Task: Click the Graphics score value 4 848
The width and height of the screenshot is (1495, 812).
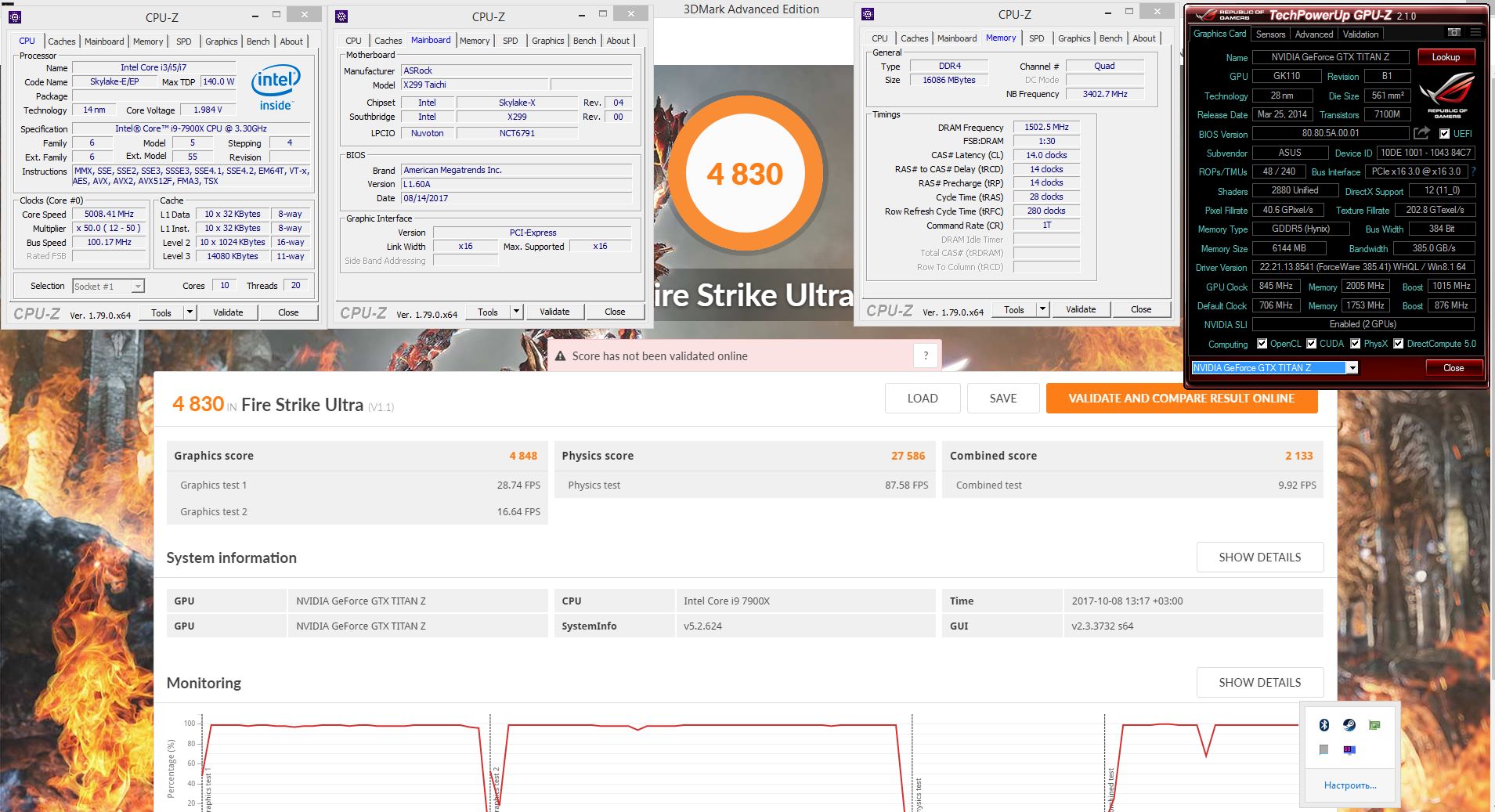Action: [523, 456]
